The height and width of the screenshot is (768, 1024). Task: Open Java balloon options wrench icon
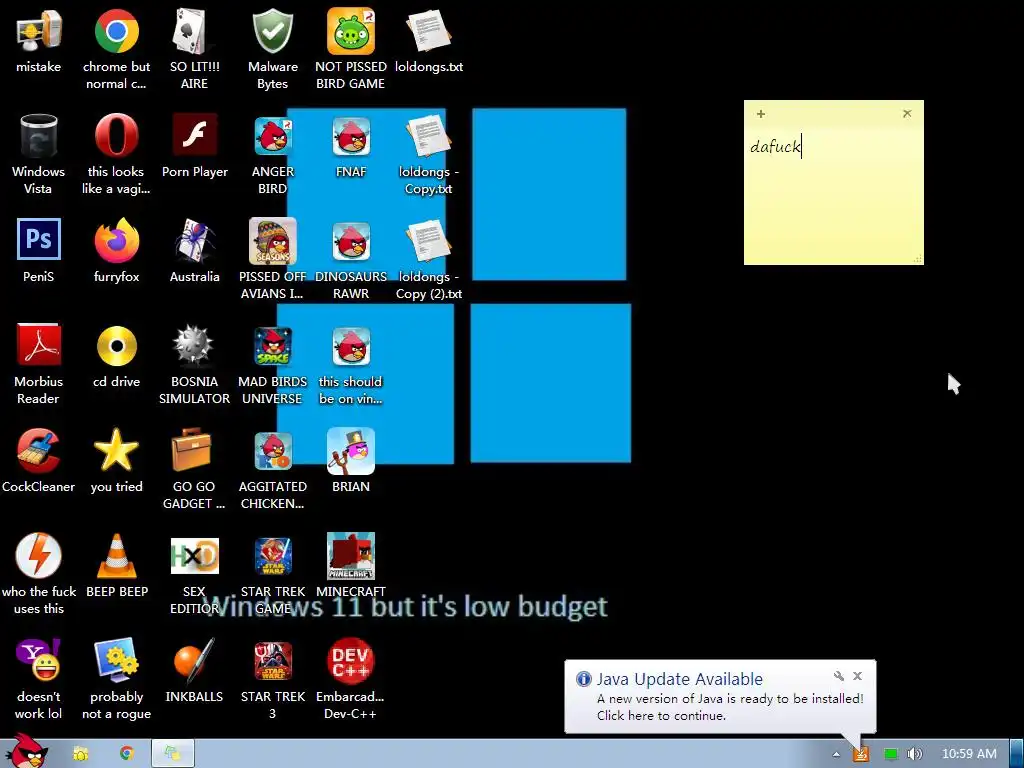point(839,676)
